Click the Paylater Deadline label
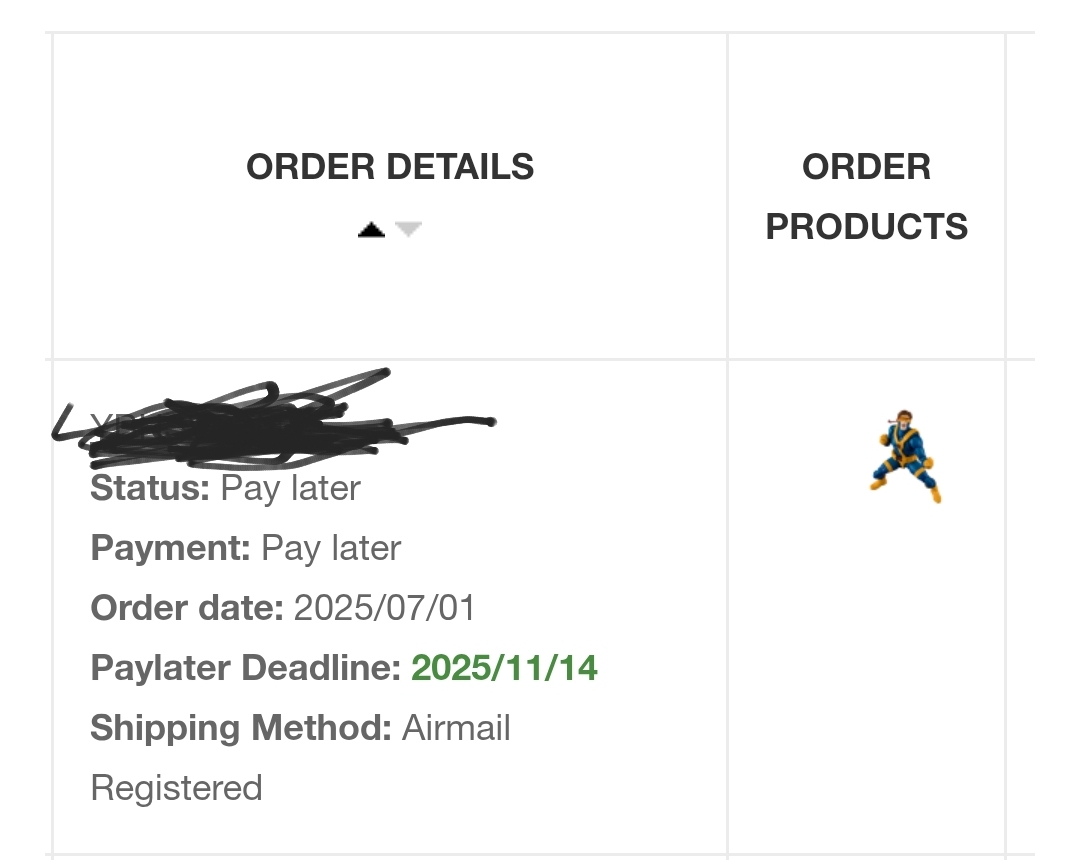This screenshot has height=860, width=1080. (x=246, y=668)
